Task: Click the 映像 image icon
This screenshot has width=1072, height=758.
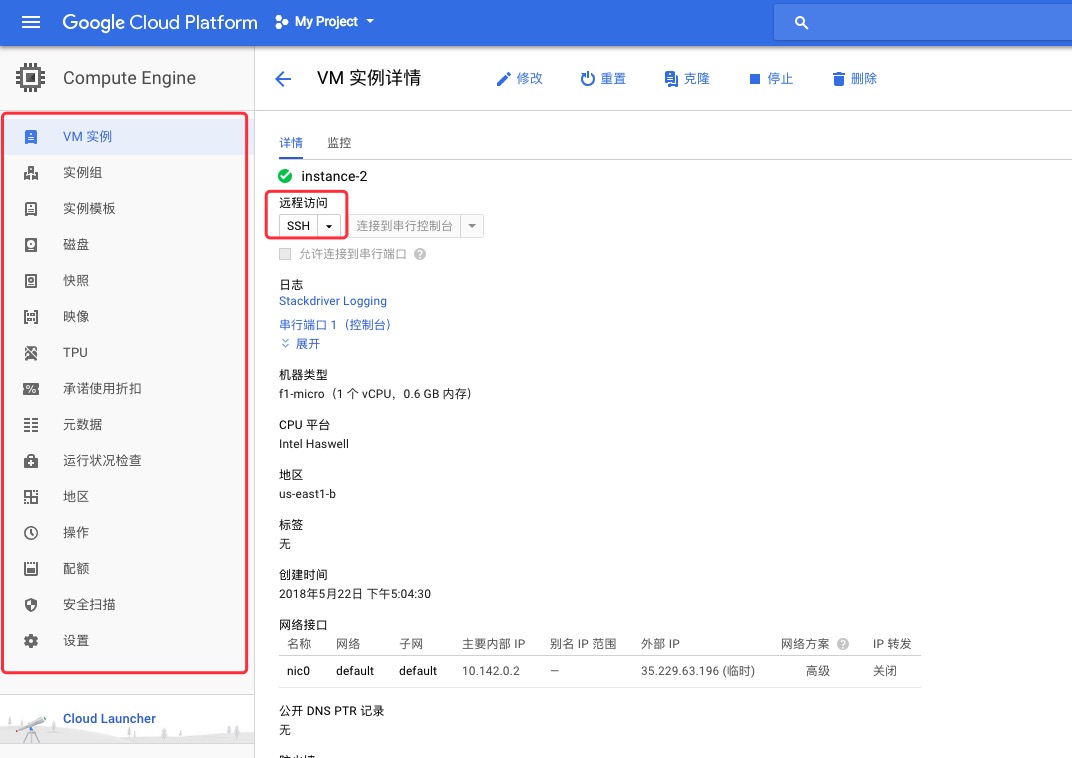Action: (x=31, y=316)
